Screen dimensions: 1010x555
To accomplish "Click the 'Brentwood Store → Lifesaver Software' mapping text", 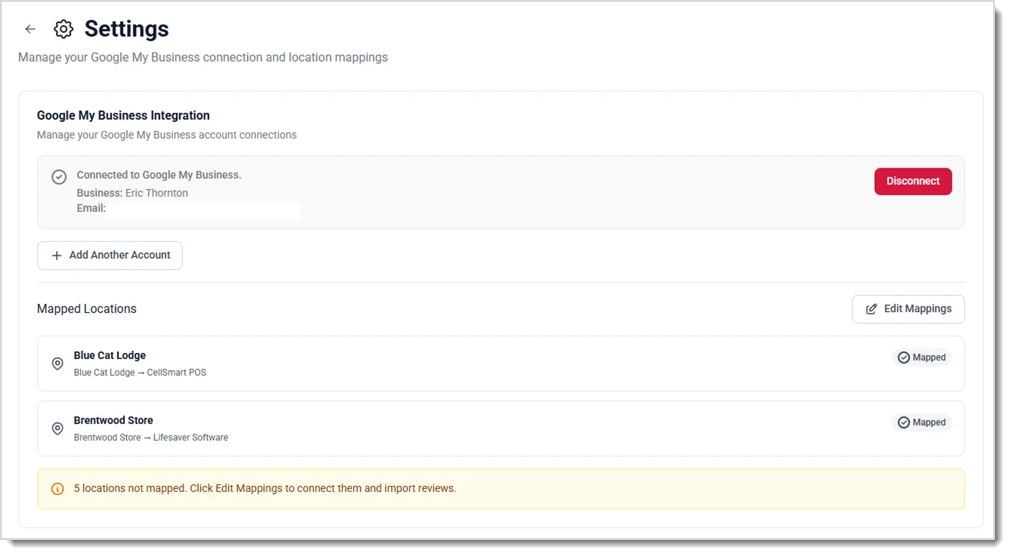I will 151,438.
